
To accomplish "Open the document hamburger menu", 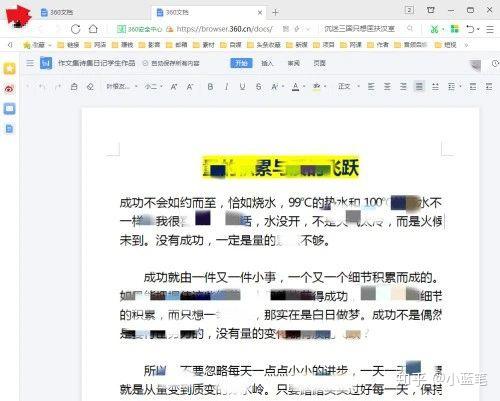I will (x=30, y=63).
